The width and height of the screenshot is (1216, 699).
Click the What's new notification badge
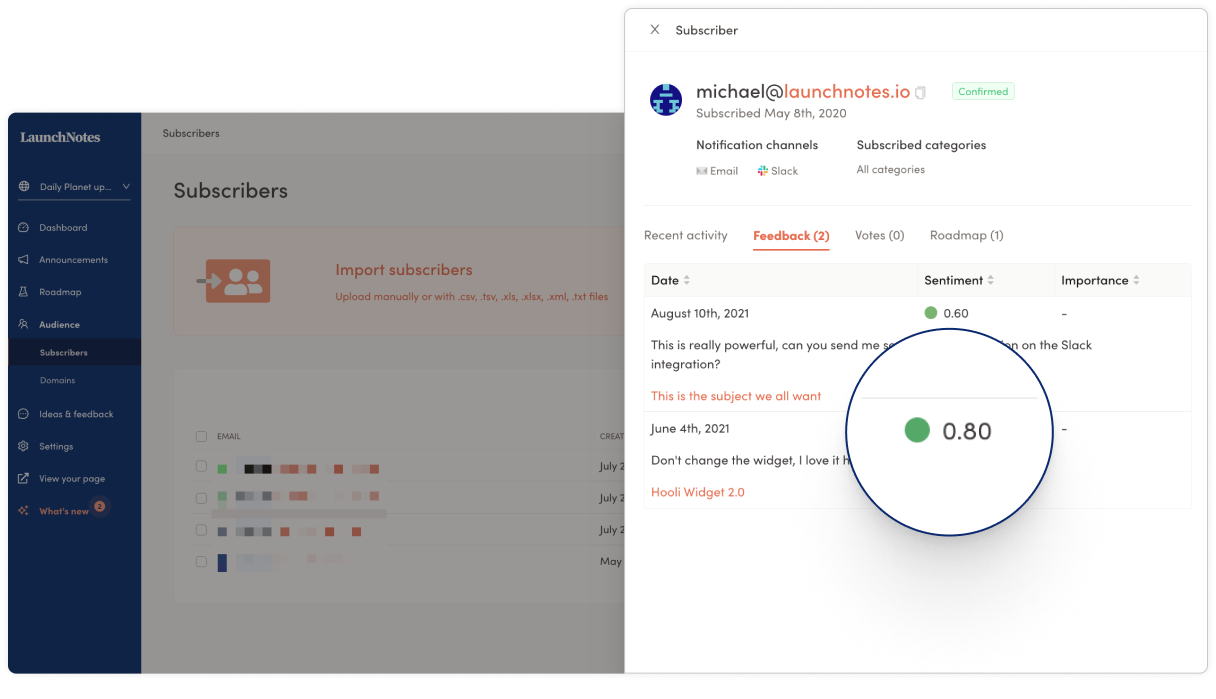(x=100, y=506)
